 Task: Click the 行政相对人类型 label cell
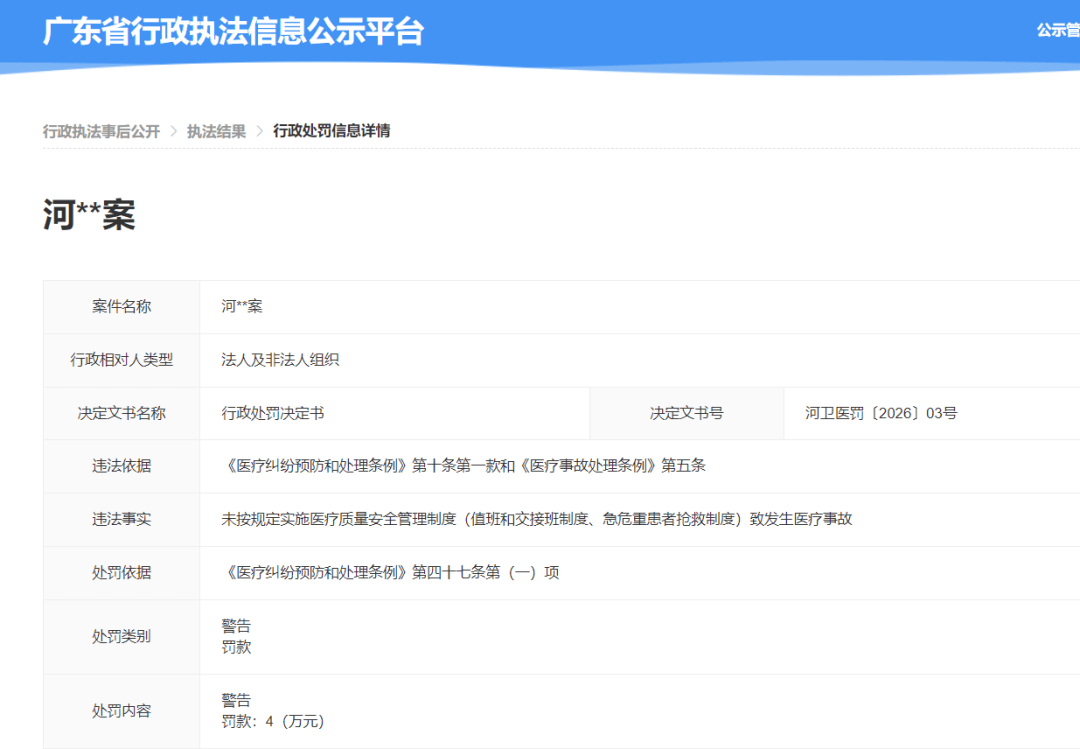point(121,360)
